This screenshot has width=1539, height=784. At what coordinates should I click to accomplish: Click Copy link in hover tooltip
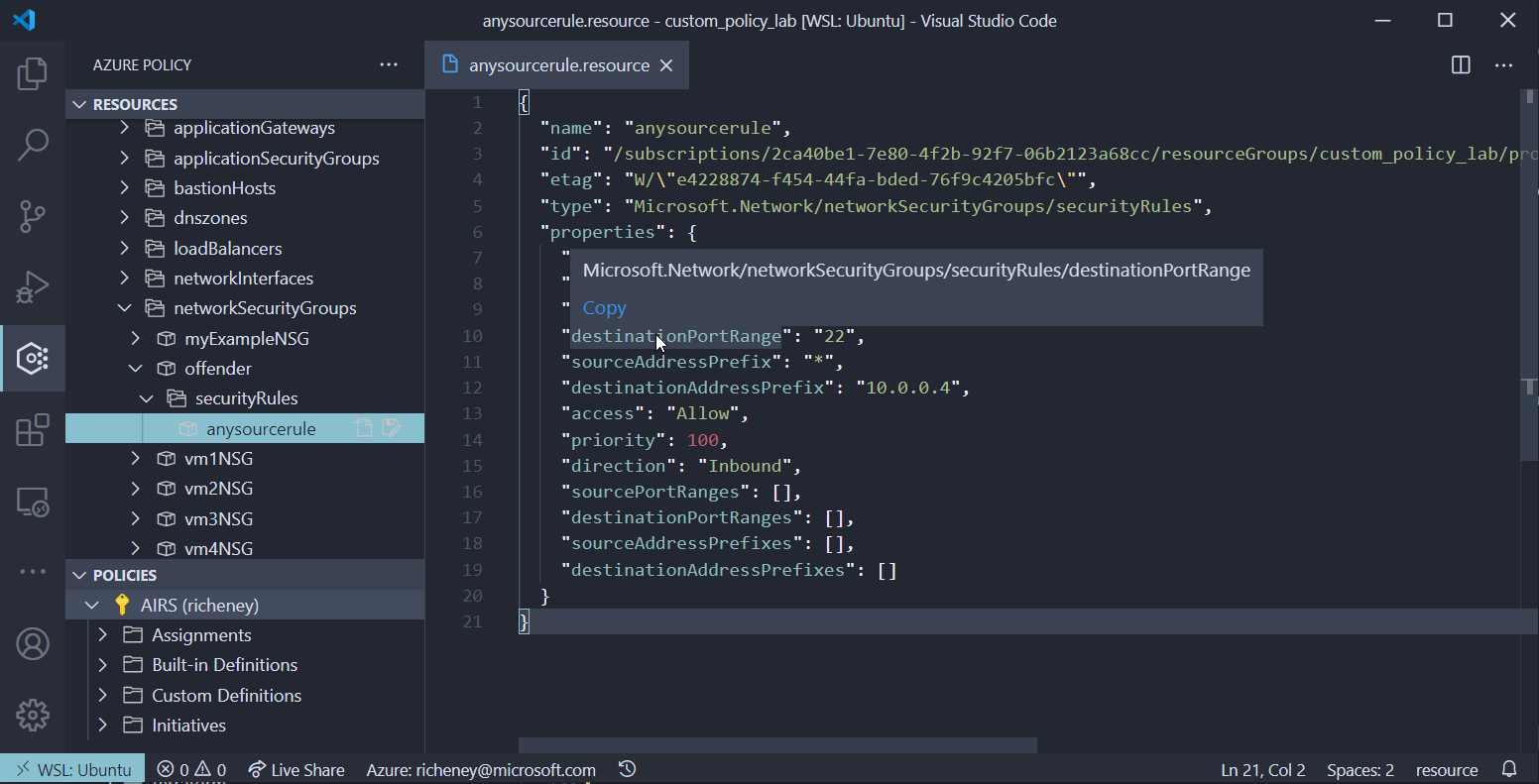tap(604, 307)
